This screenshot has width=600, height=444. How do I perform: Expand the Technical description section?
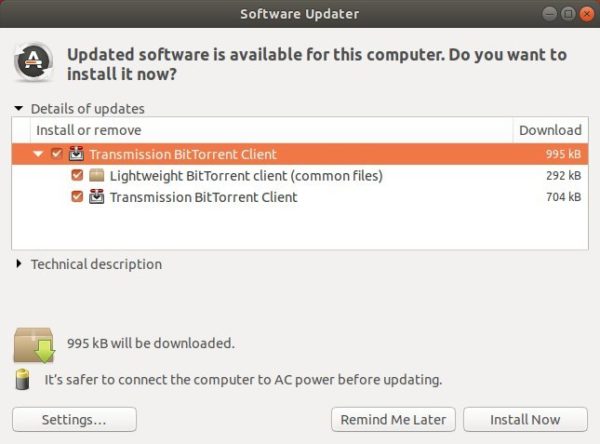coord(18,264)
